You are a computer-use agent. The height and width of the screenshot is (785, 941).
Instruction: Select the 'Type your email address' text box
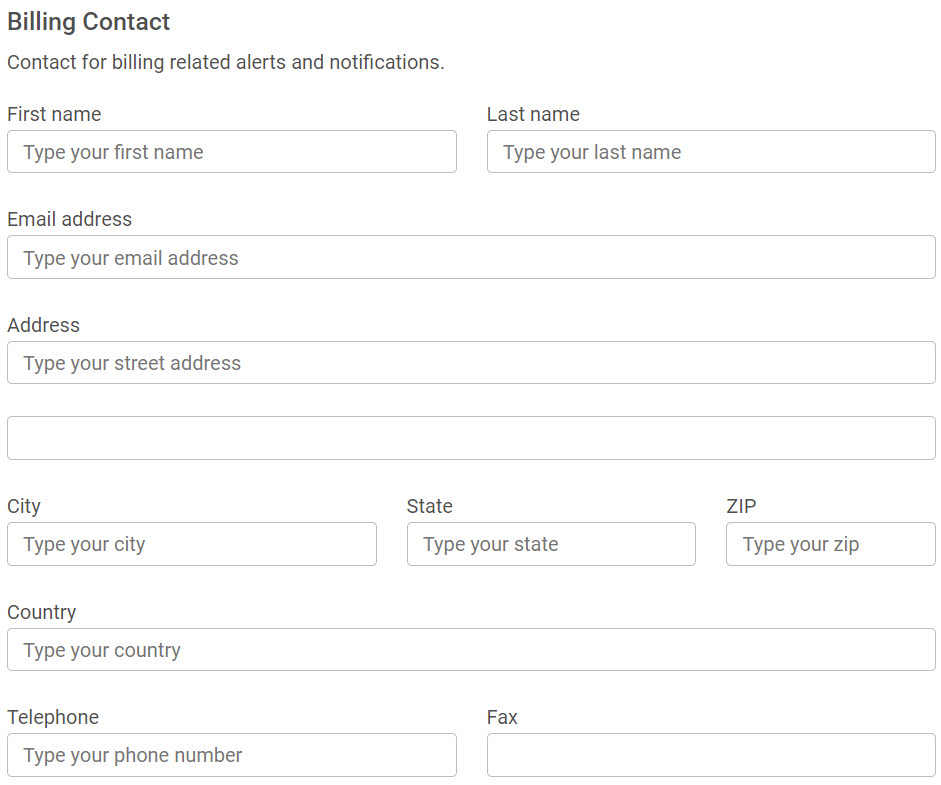point(471,258)
